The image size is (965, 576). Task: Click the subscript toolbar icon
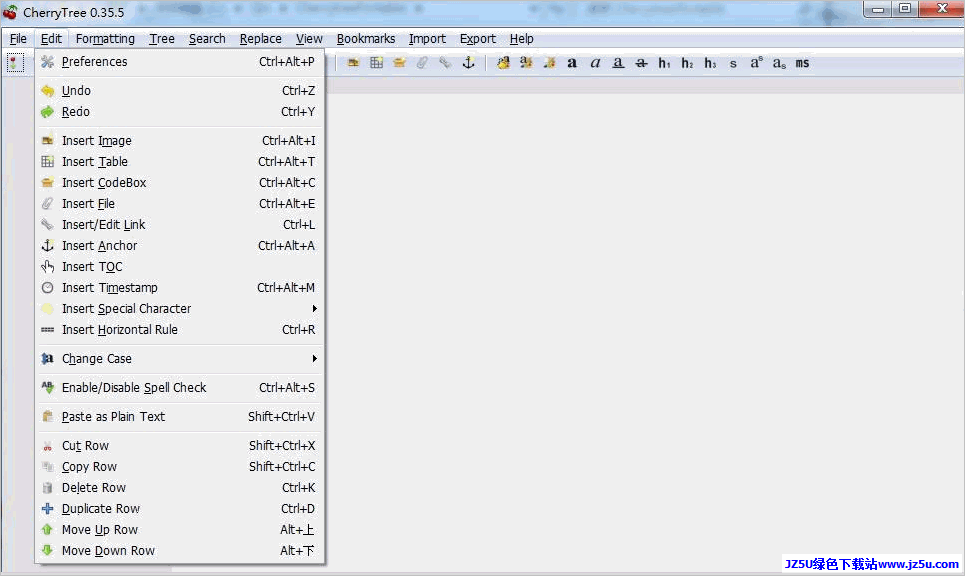point(779,63)
